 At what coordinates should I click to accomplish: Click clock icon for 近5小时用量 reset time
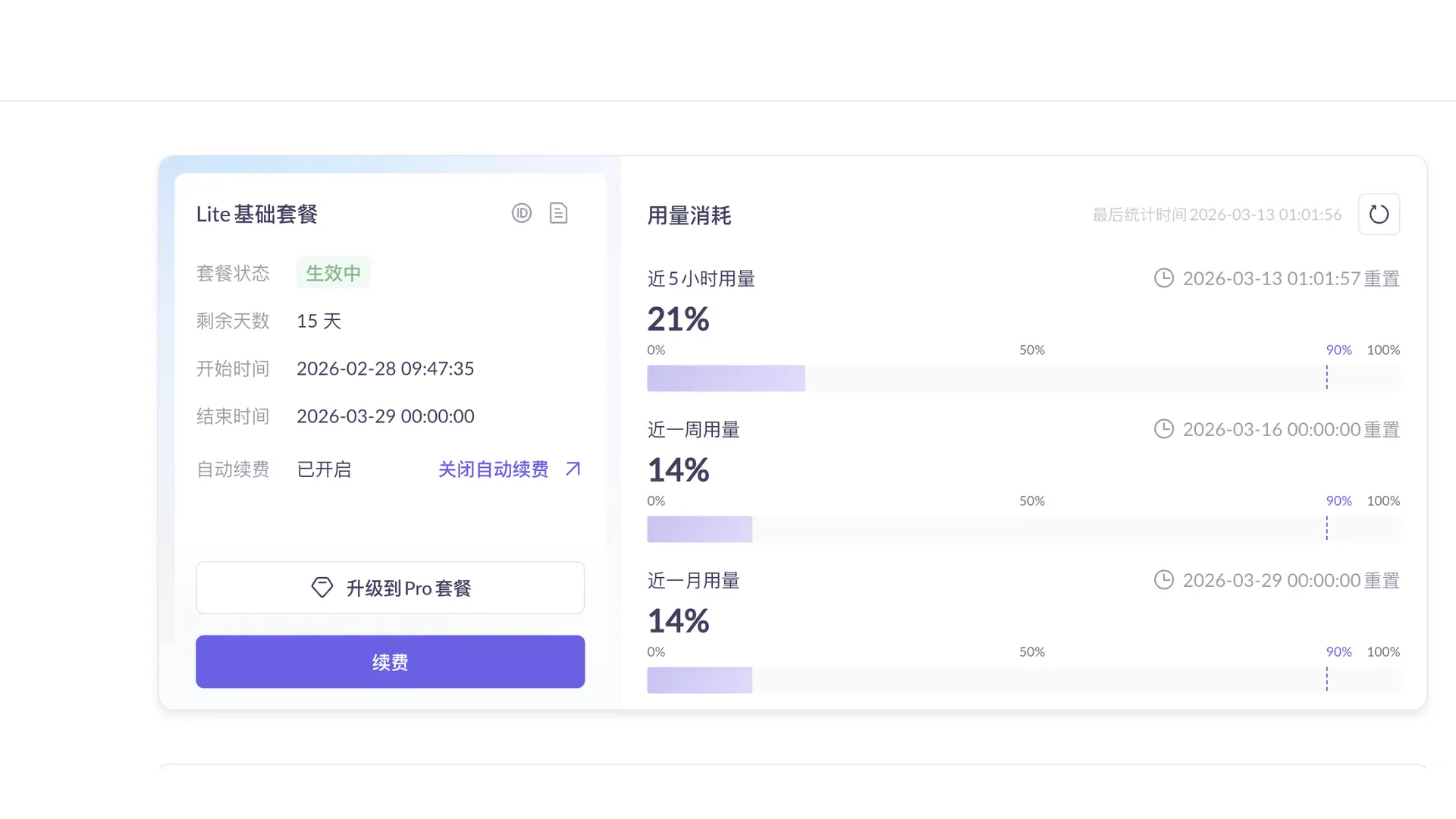(x=1163, y=278)
